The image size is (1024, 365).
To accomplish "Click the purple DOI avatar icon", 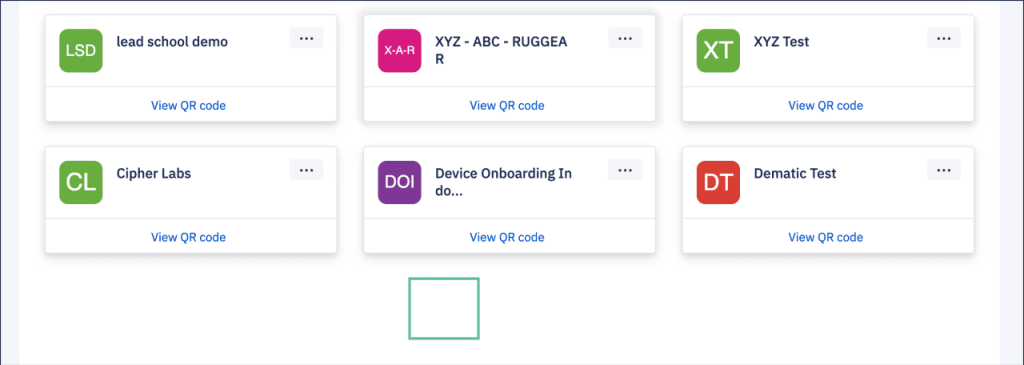I will (x=400, y=182).
